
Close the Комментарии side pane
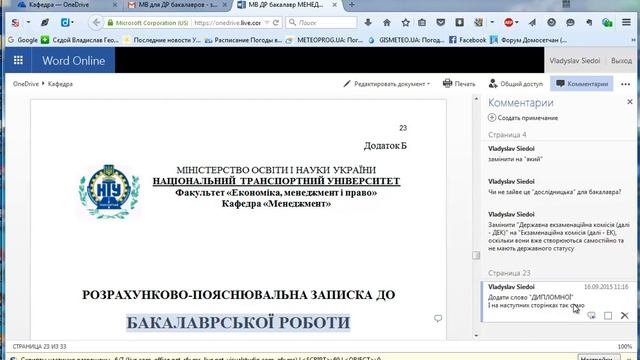(x=630, y=102)
